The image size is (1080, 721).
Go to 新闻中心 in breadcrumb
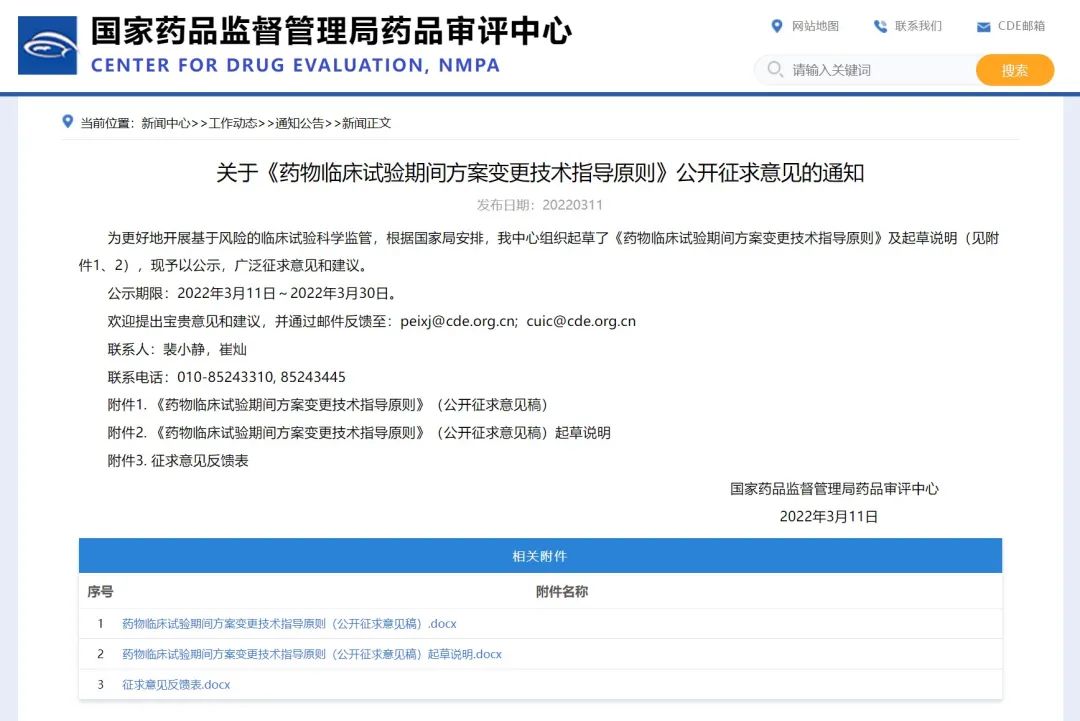(x=165, y=123)
